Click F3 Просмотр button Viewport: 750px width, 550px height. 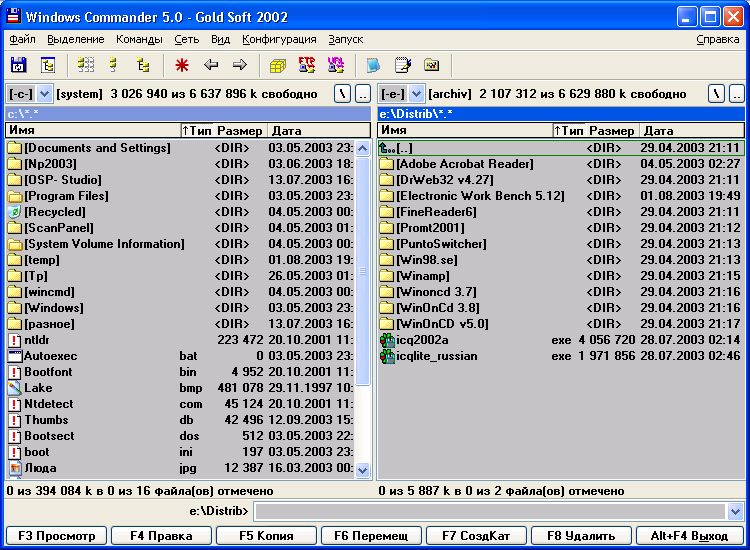pyautogui.click(x=57, y=536)
